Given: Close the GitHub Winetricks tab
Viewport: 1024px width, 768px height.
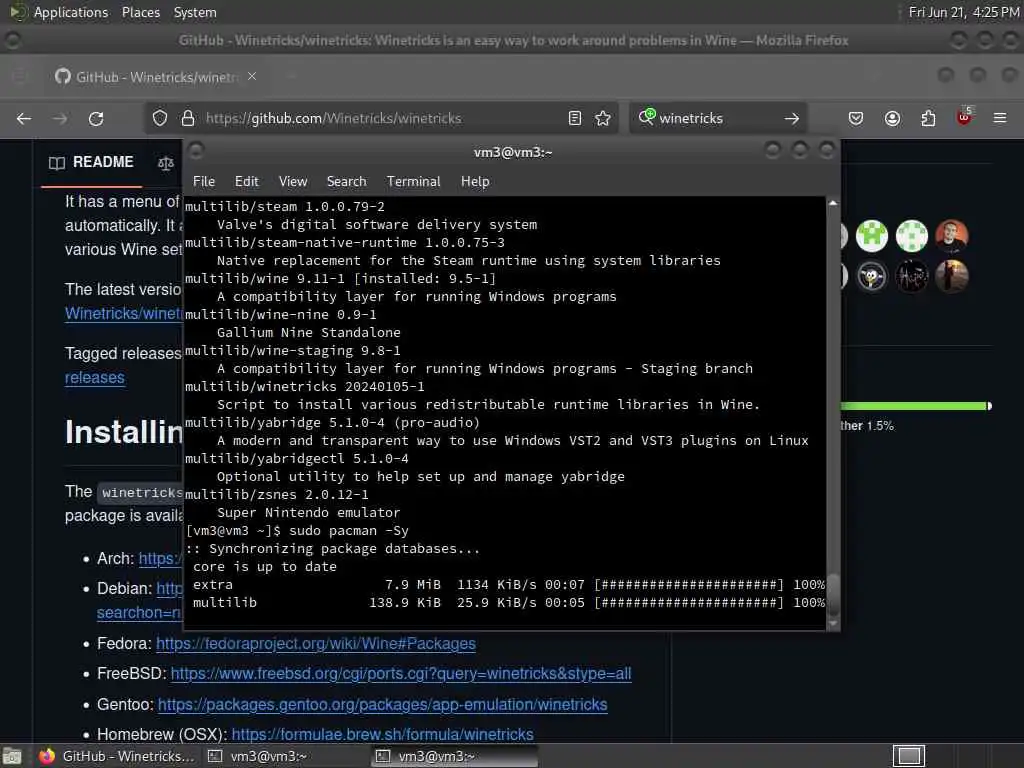Looking at the screenshot, I should pyautogui.click(x=252, y=76).
